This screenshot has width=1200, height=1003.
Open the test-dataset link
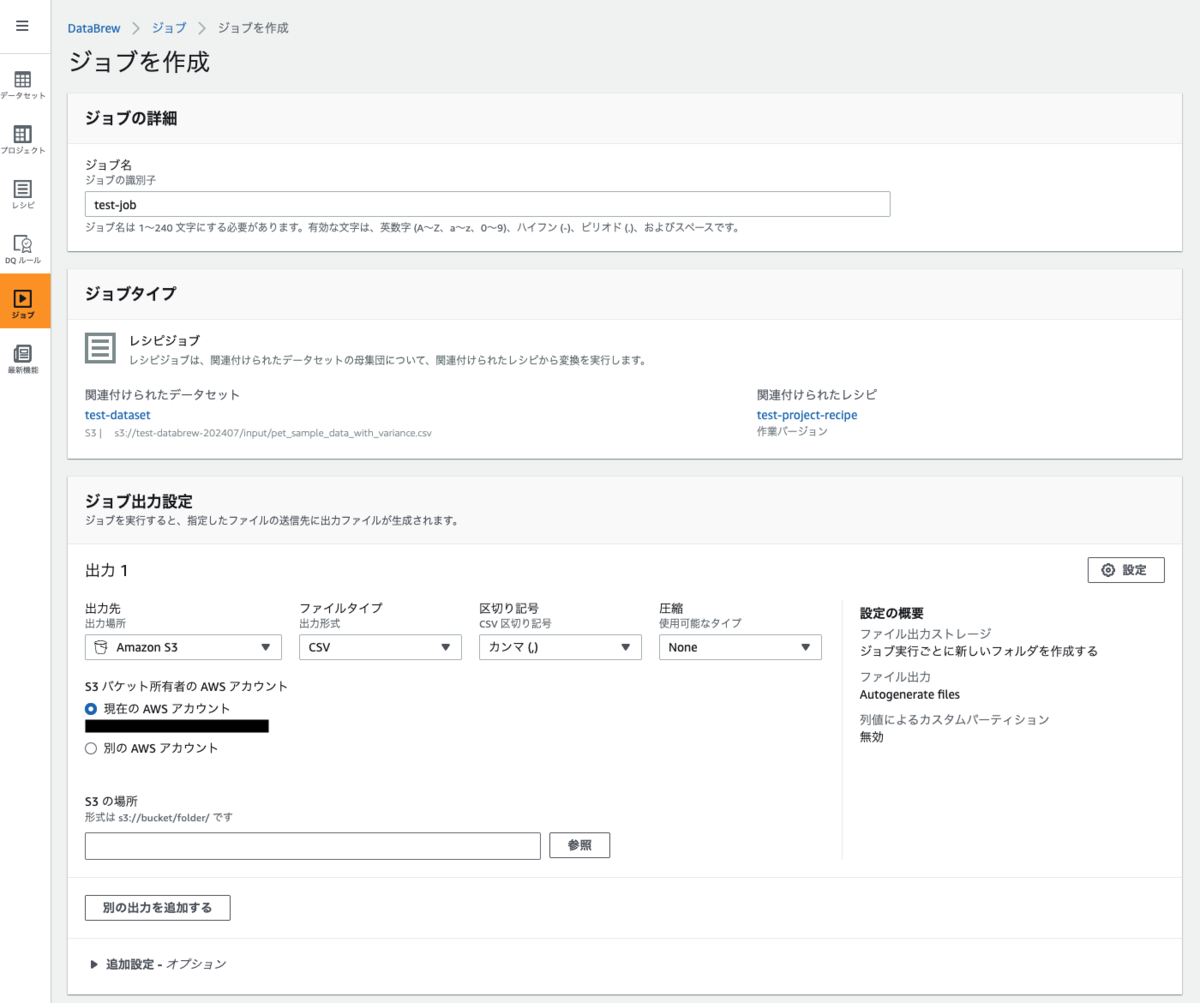tap(118, 414)
